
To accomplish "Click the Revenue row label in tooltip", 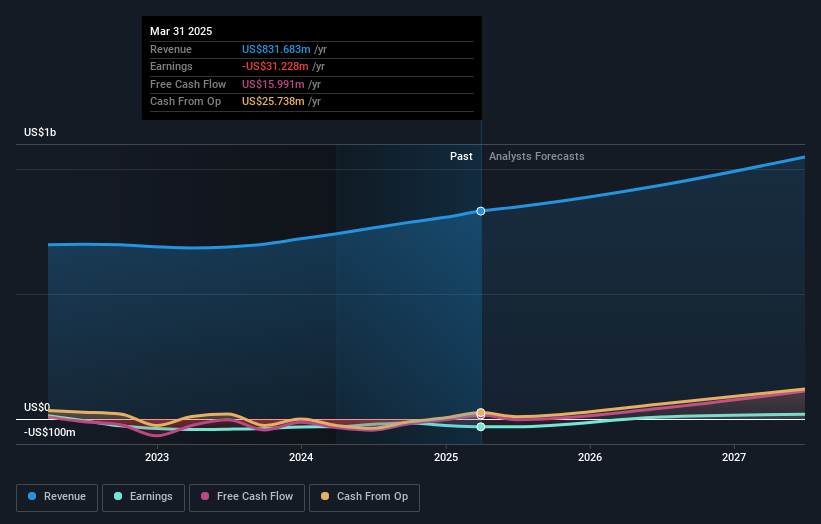I will (171, 49).
